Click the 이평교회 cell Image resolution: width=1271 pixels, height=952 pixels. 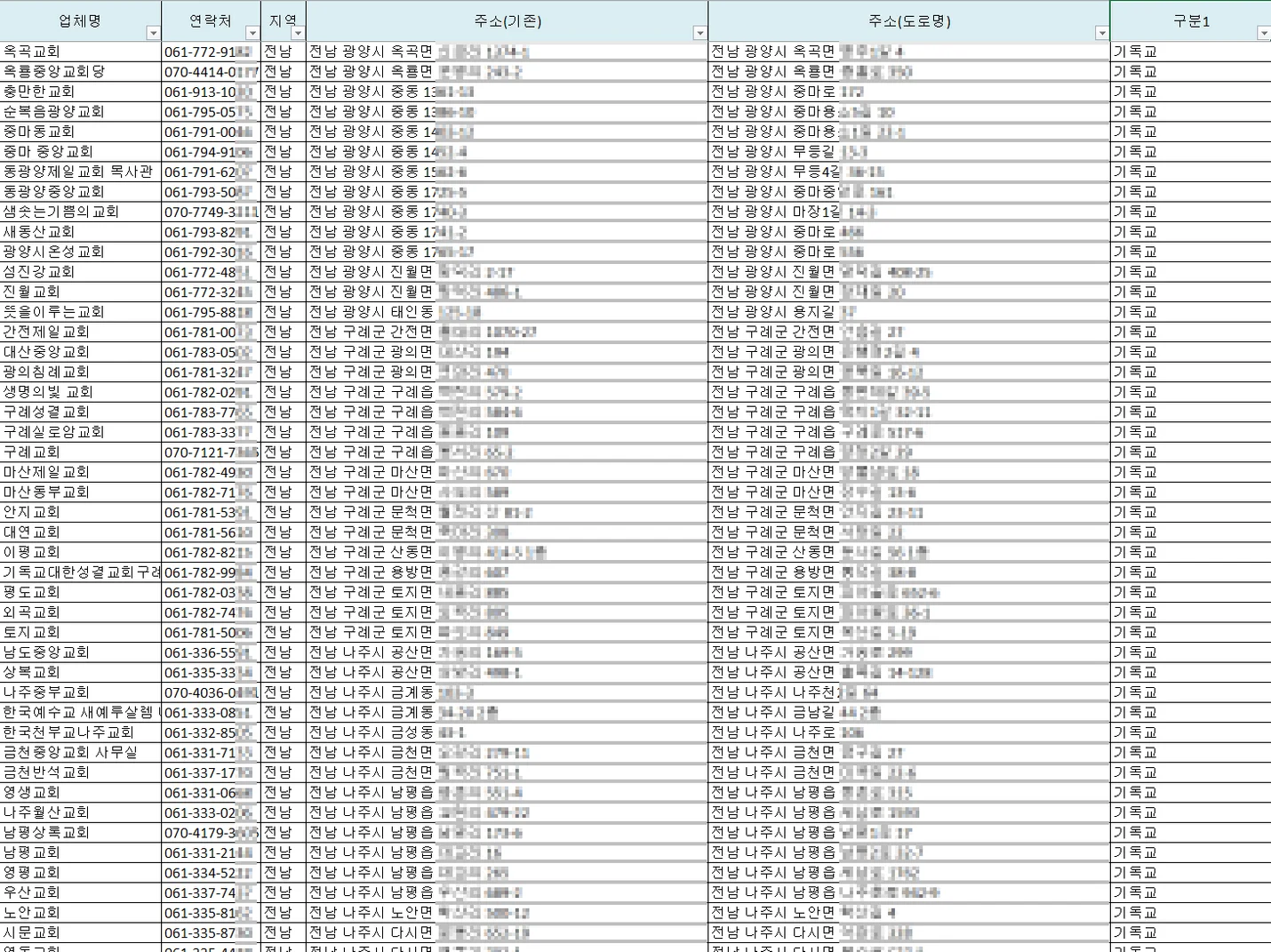click(81, 552)
